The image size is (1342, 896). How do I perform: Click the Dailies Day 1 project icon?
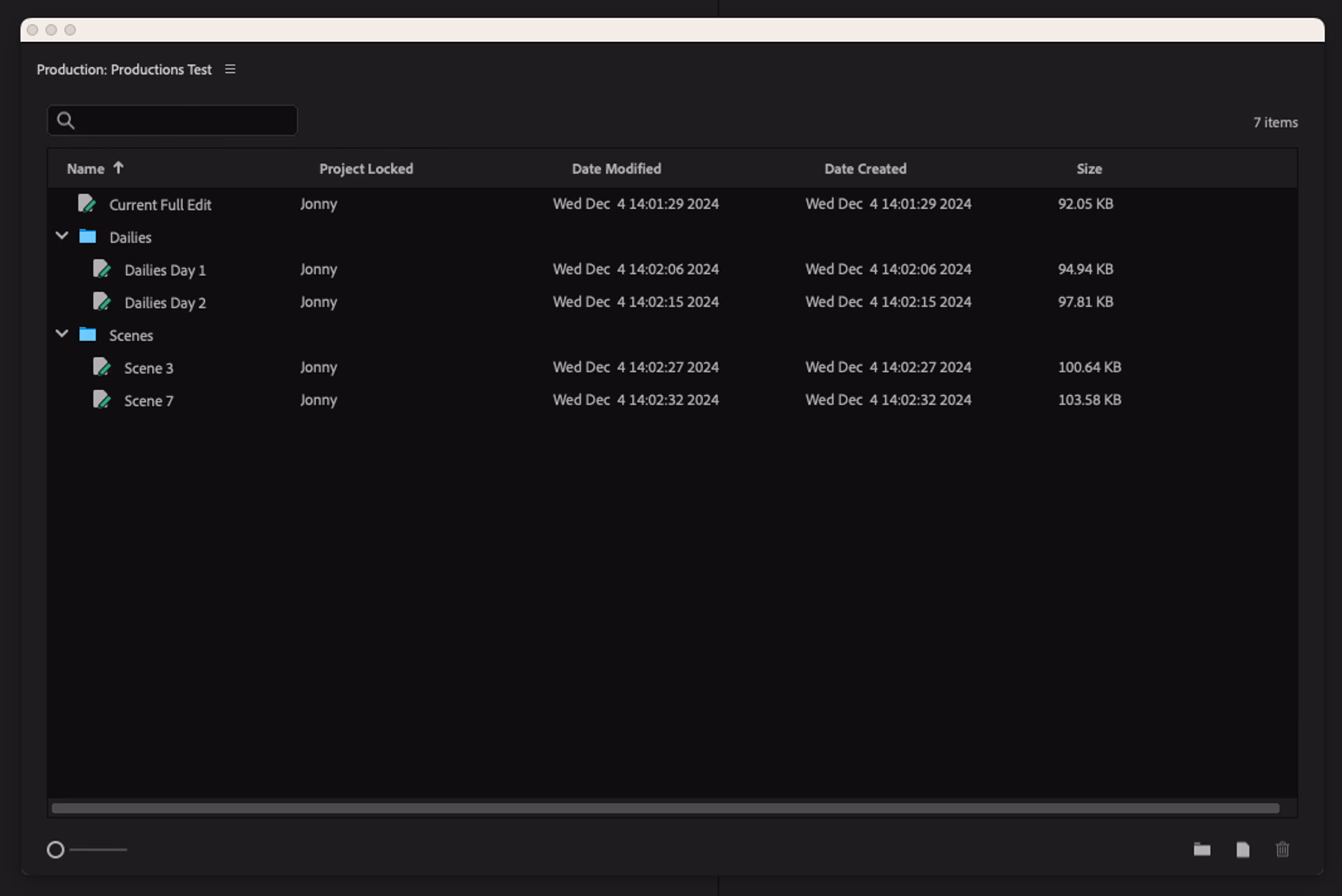(x=103, y=268)
